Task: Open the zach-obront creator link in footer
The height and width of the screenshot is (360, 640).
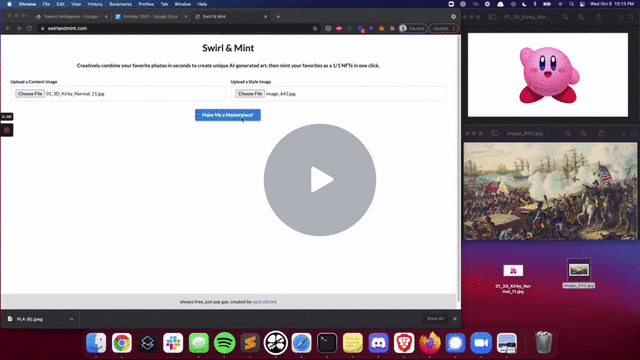Action: coord(264,302)
